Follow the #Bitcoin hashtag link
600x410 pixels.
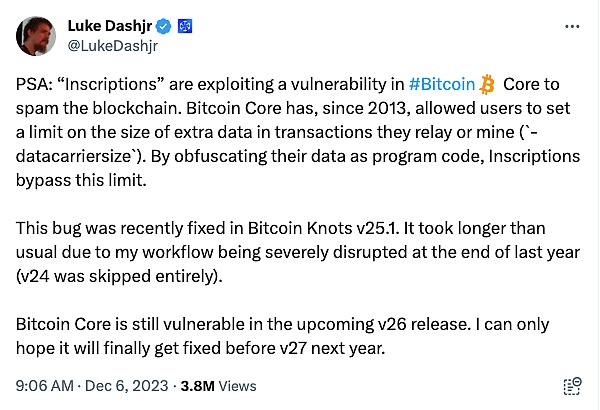click(x=440, y=83)
